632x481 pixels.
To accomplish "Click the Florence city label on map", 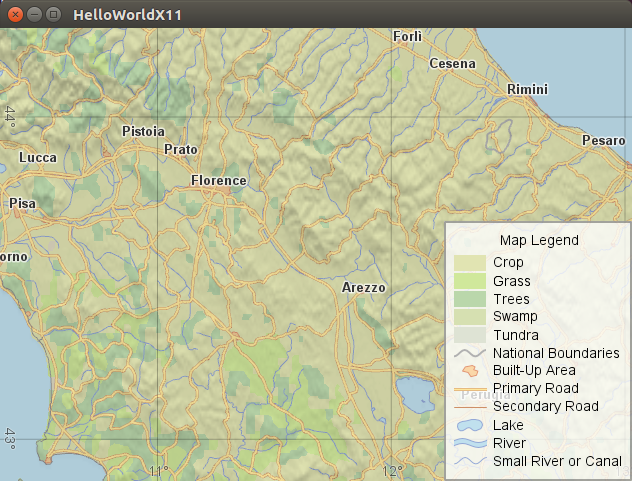I will tap(218, 181).
